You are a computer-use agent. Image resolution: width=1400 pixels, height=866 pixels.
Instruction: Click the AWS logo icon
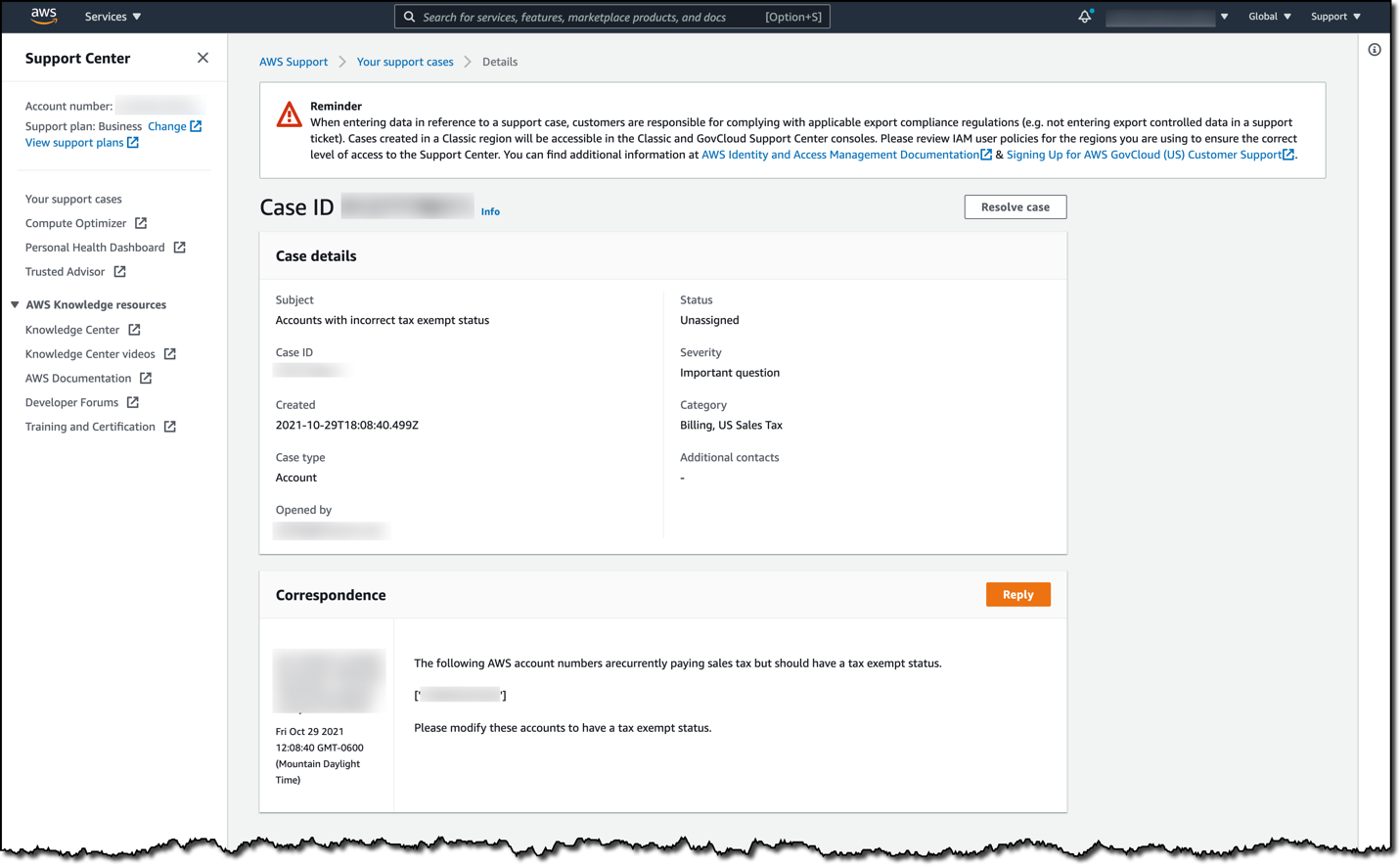pos(44,16)
